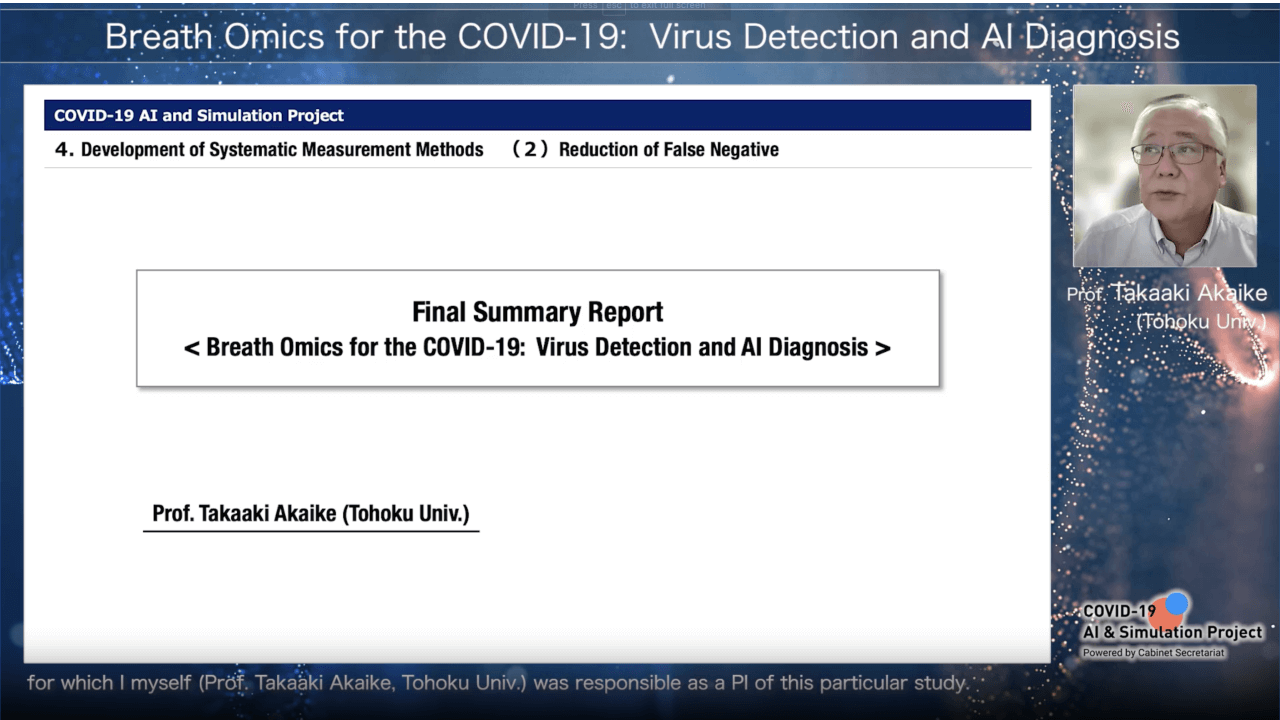
Task: Click the 'Press esc to exit full screen' hint
Action: click(x=640, y=6)
